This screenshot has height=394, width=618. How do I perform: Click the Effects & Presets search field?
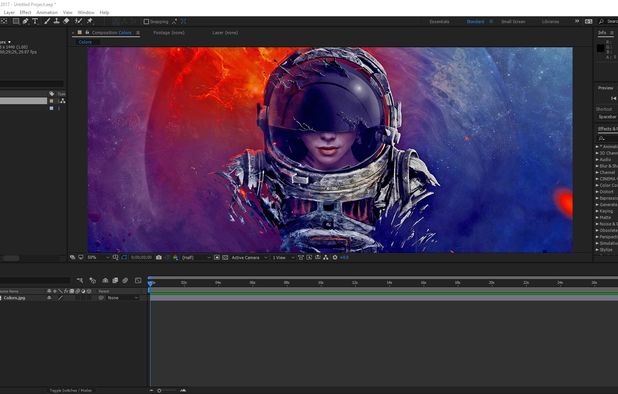[x=608, y=138]
